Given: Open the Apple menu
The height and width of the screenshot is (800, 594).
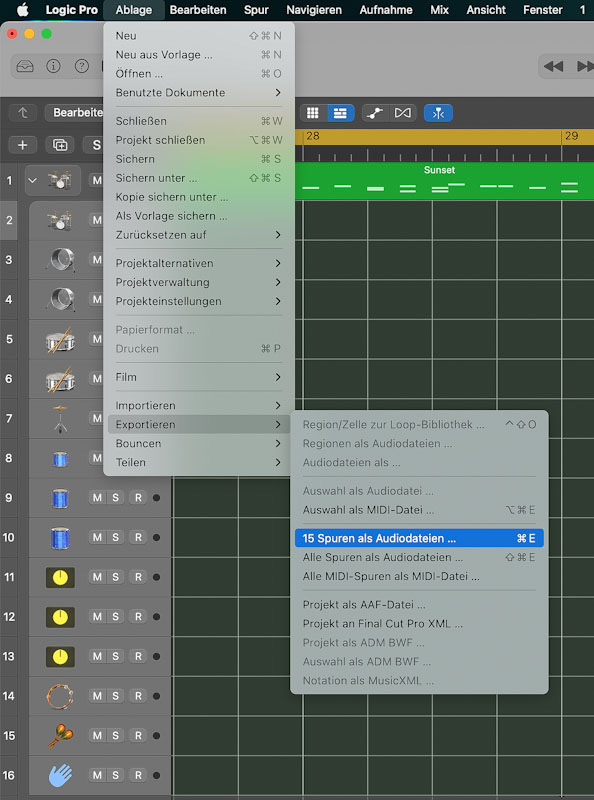Looking at the screenshot, I should pos(22,10).
